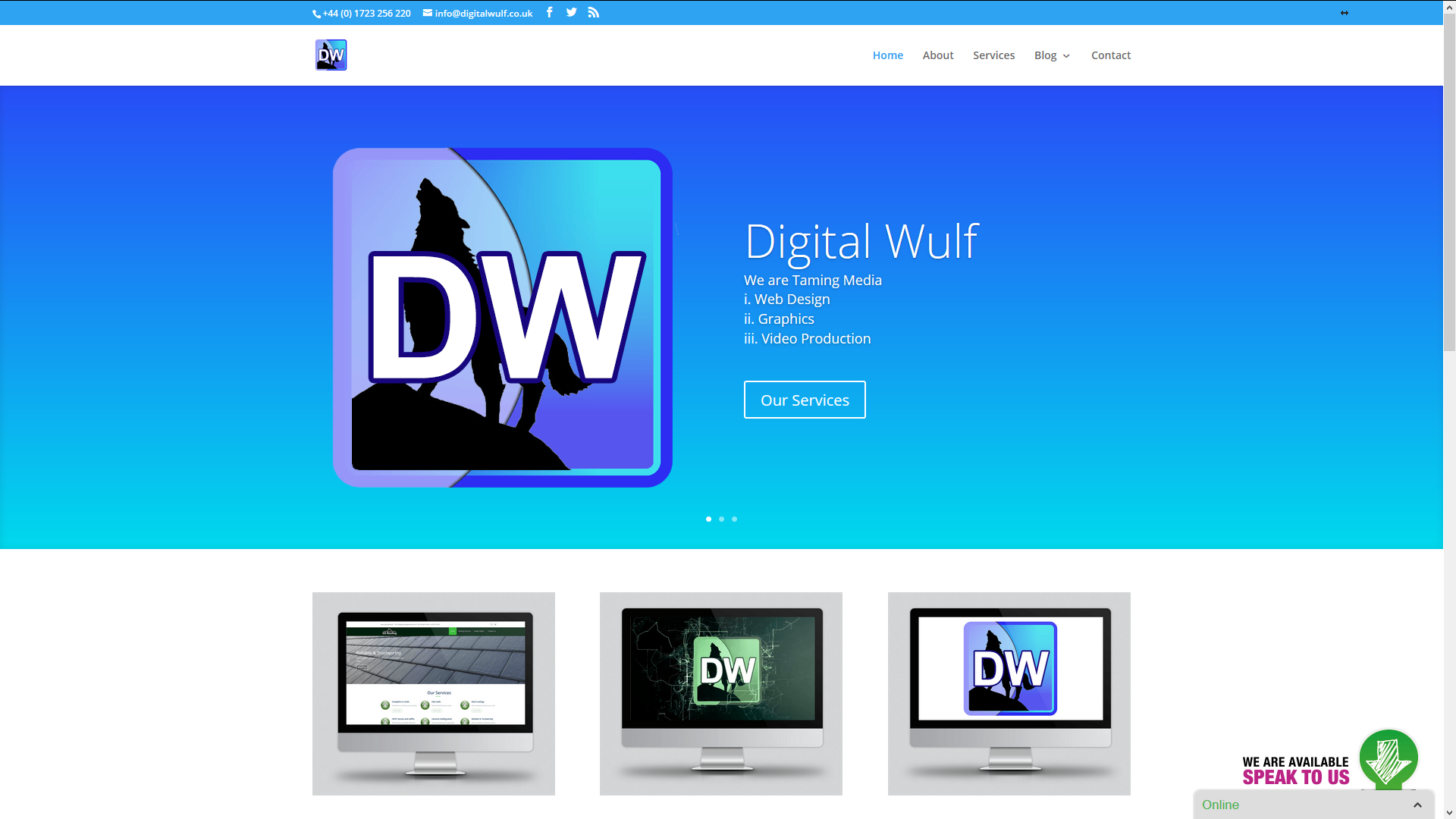The height and width of the screenshot is (819, 1456).
Task: Click the double-arrow icon at top right
Action: point(1344,13)
